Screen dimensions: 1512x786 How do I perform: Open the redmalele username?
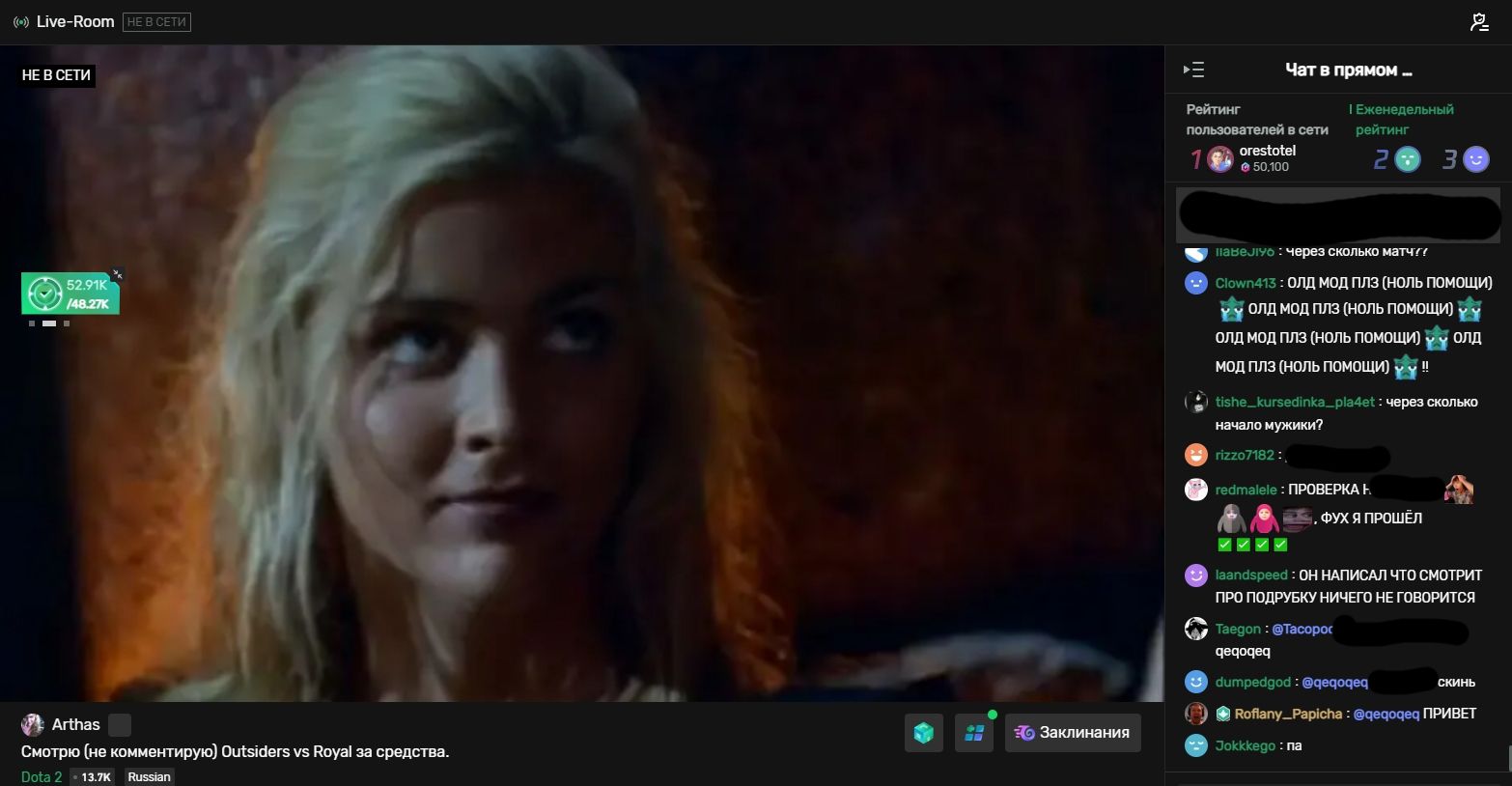tap(1246, 490)
